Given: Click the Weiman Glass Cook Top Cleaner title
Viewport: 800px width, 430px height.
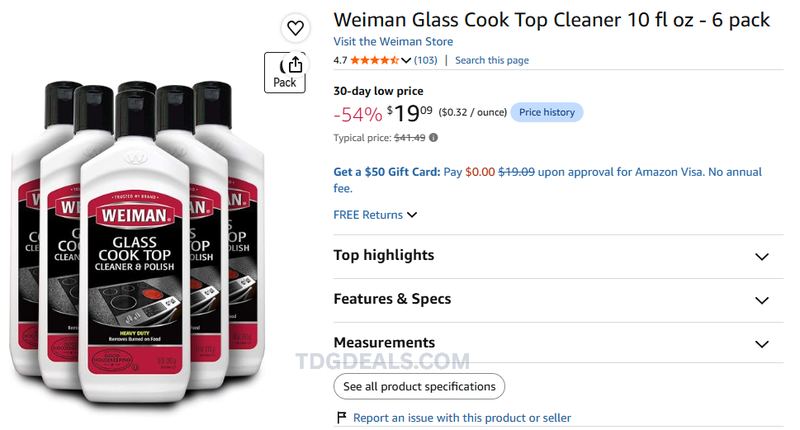Looking at the screenshot, I should point(552,20).
